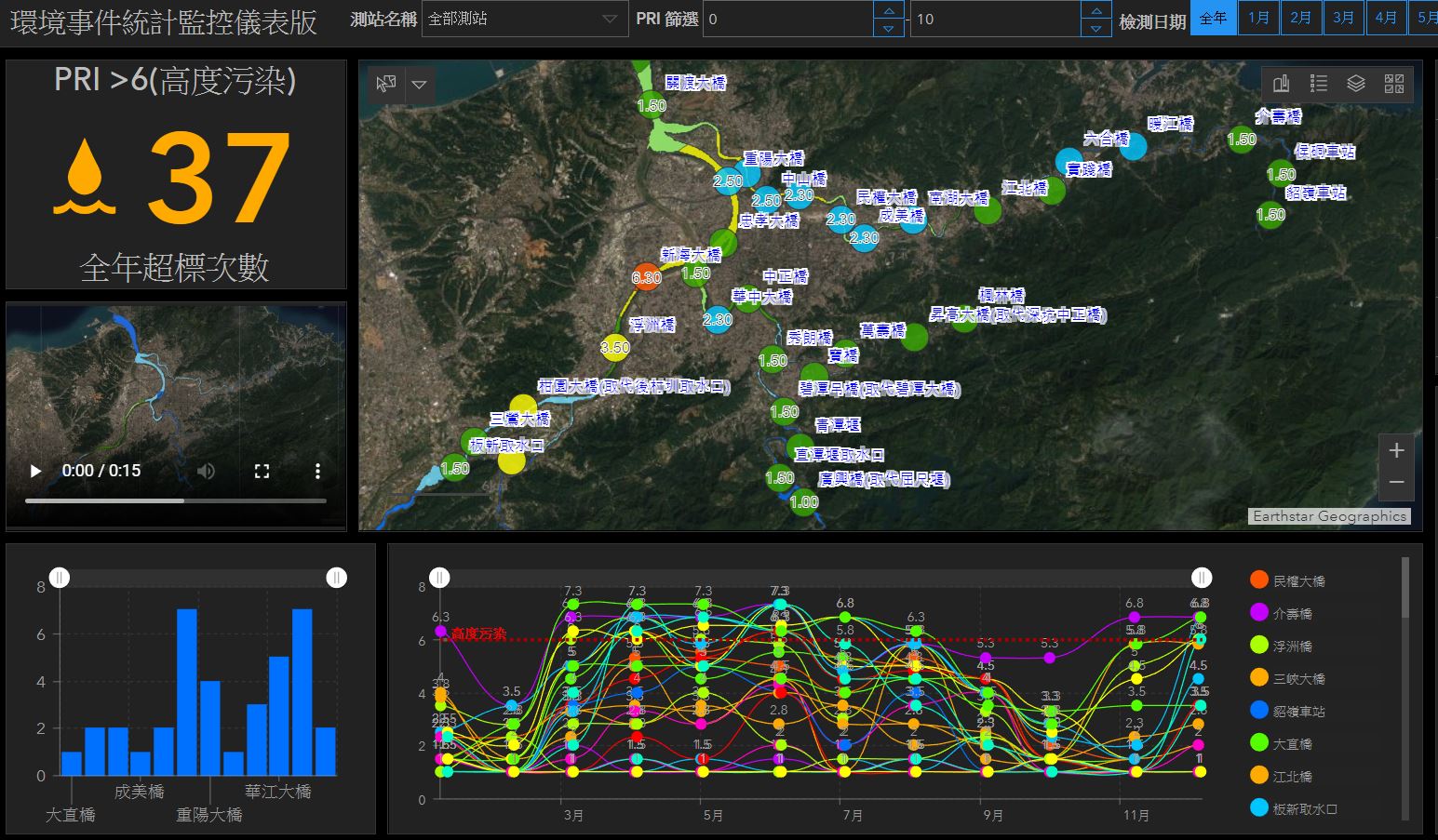The height and width of the screenshot is (840, 1438).
Task: Open the video player three-dot menu
Action: tap(317, 471)
